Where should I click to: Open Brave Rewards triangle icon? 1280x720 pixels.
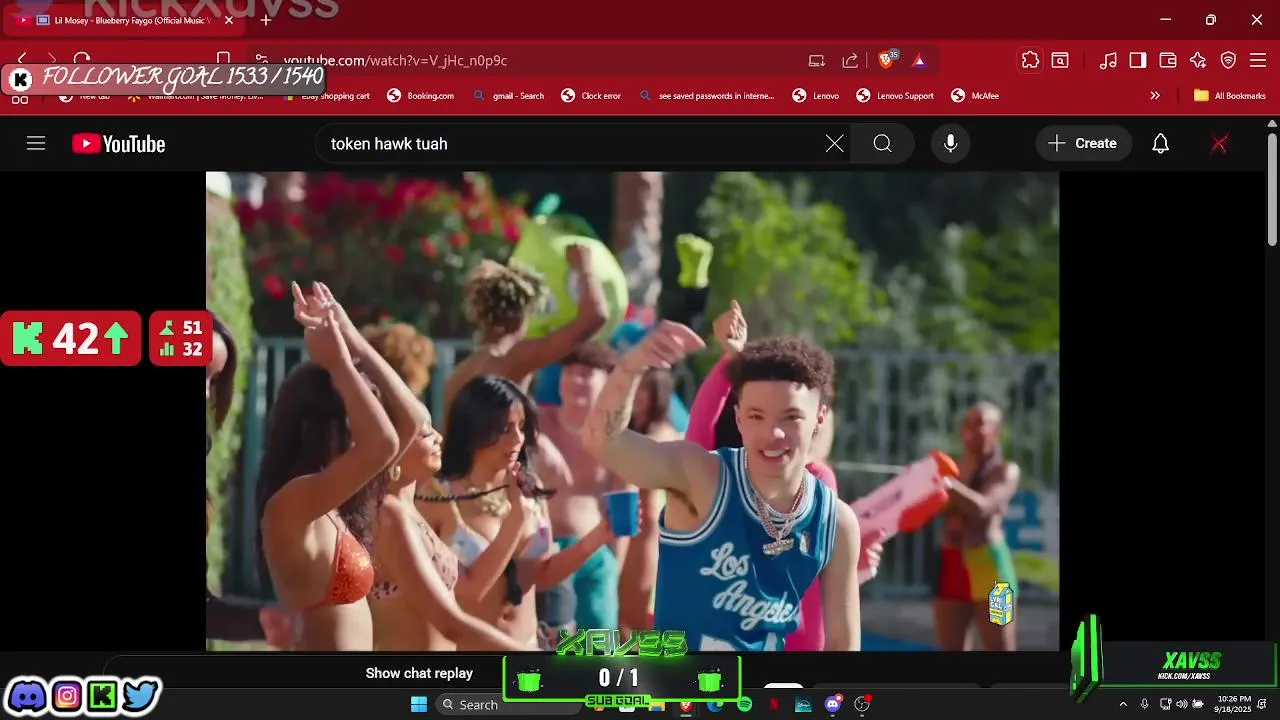[919, 60]
